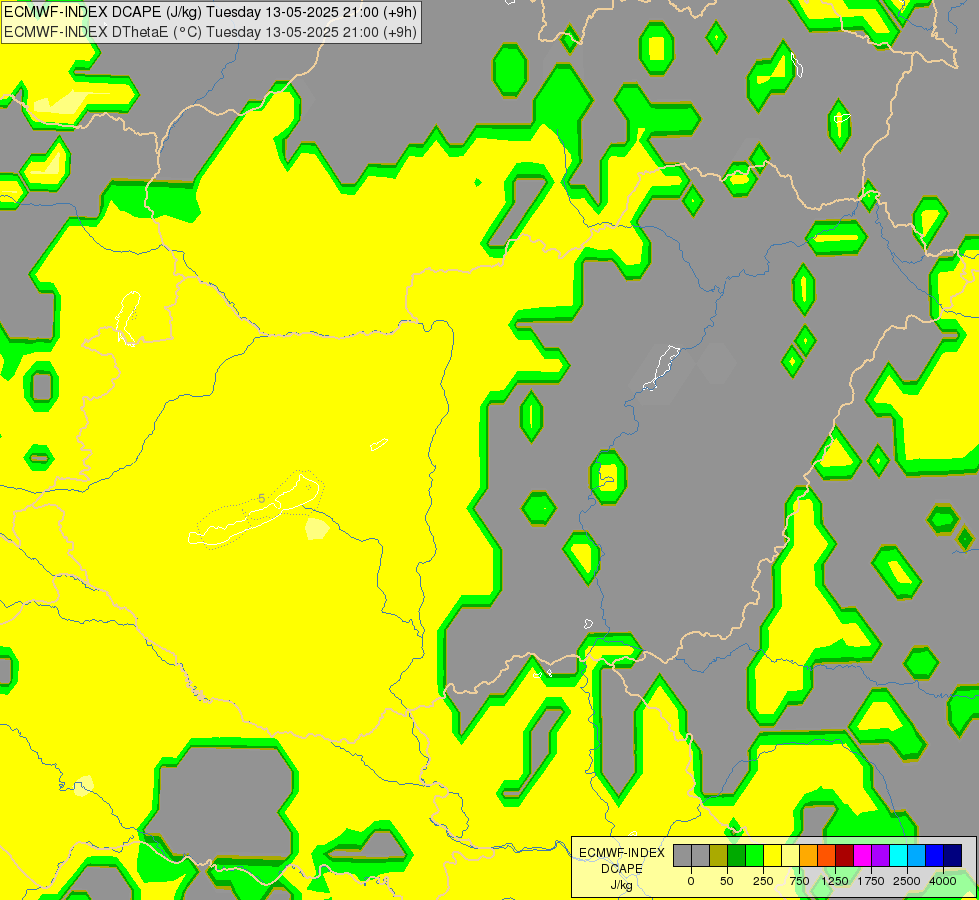Select the pure blue legend swatch
Viewport: 979px width, 900px height.
[935, 855]
